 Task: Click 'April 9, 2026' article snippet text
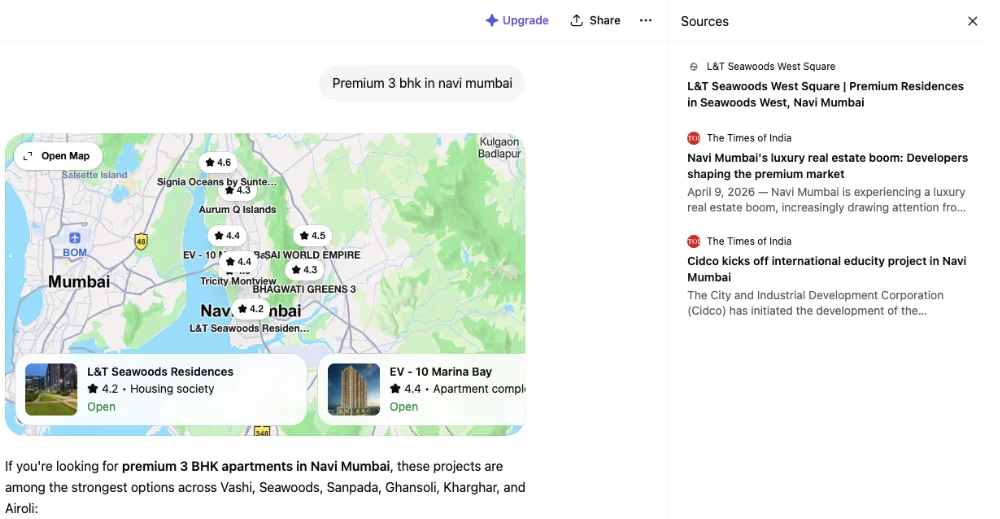point(826,200)
